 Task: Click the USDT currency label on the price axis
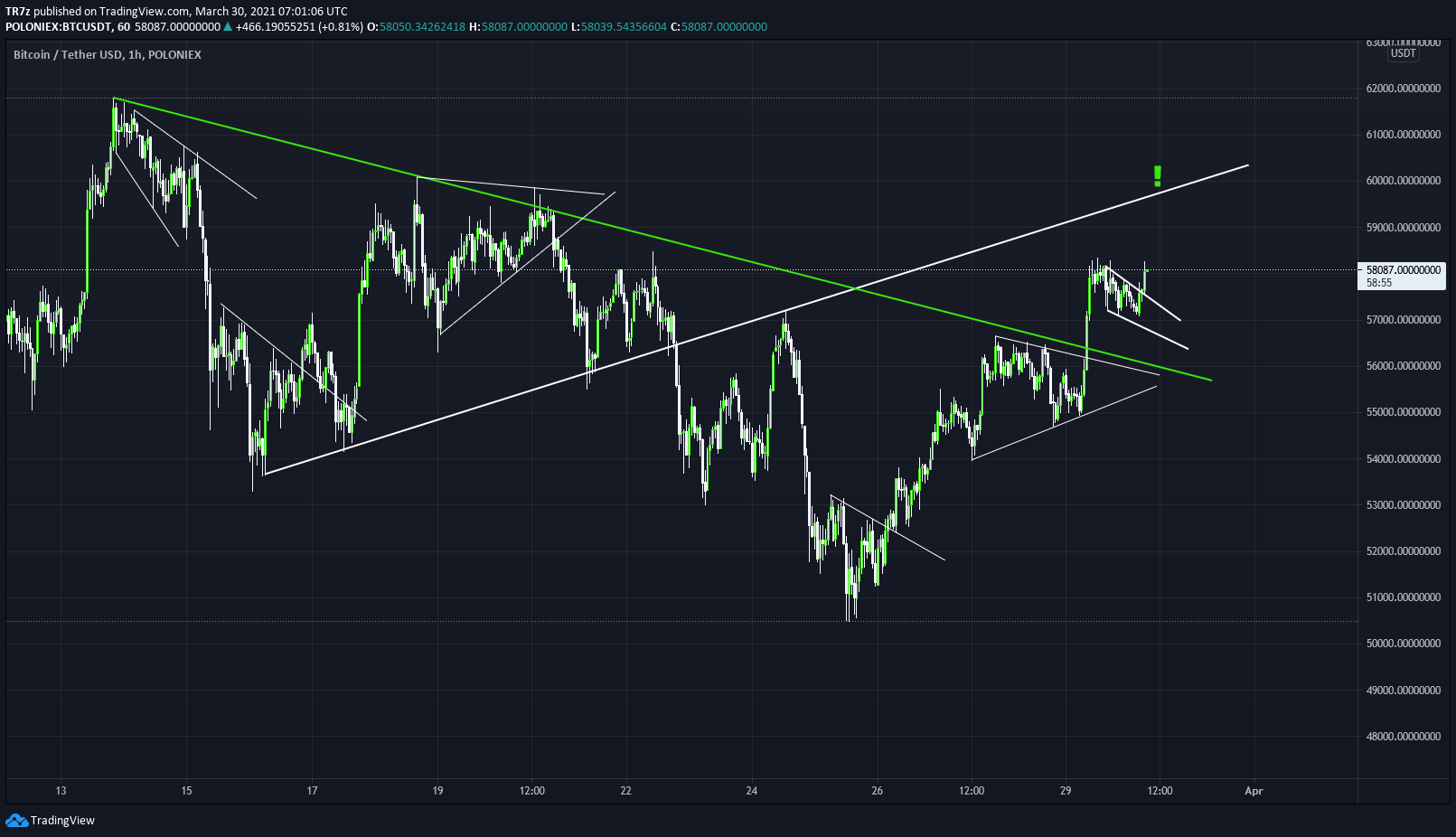(1404, 53)
